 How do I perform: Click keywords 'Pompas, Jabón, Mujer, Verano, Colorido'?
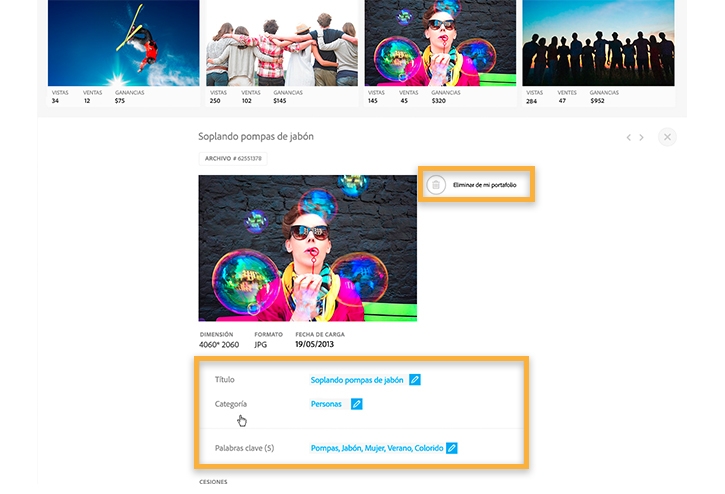pyautogui.click(x=377, y=448)
